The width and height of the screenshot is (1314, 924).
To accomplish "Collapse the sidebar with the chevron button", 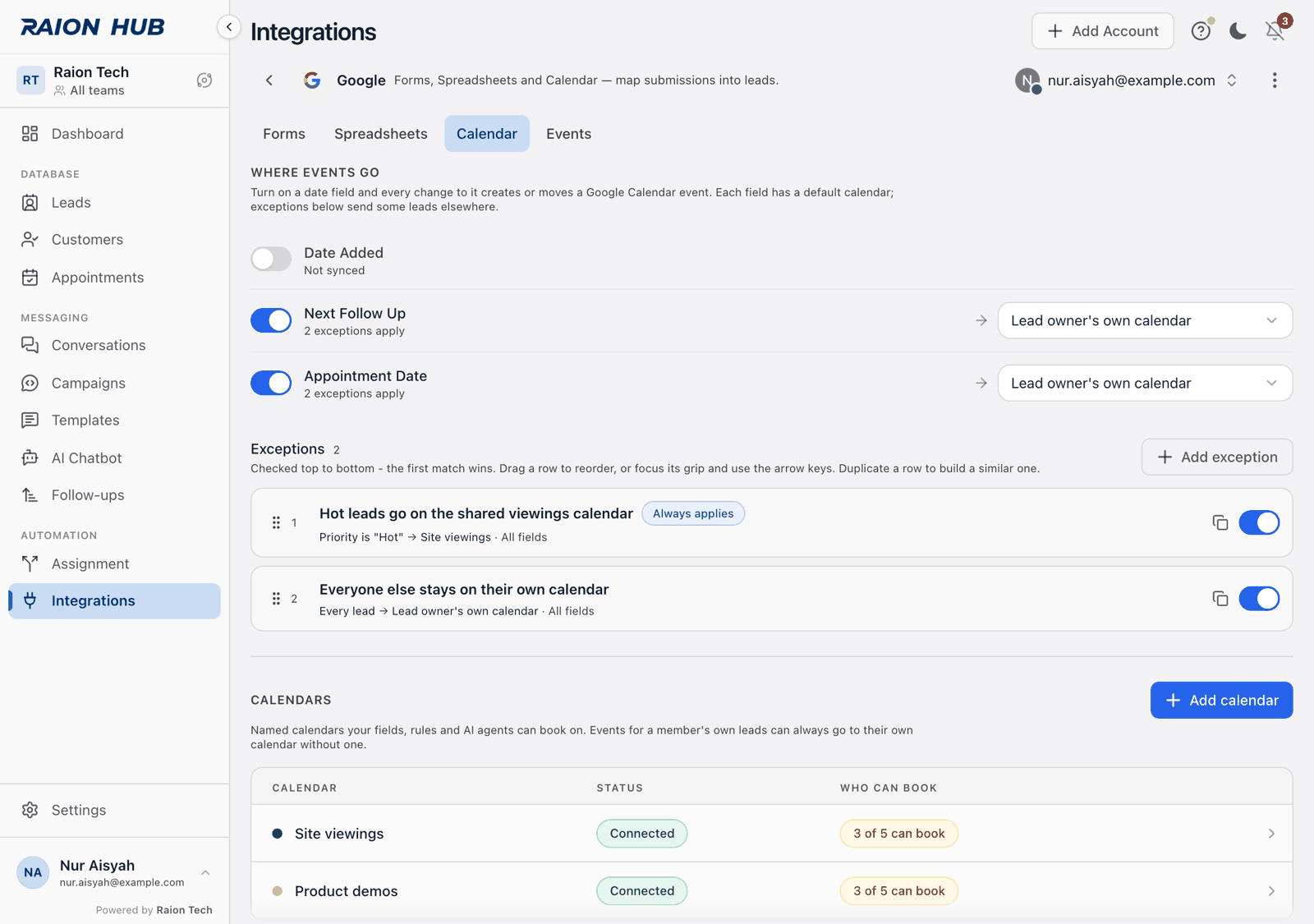I will pyautogui.click(x=229, y=27).
